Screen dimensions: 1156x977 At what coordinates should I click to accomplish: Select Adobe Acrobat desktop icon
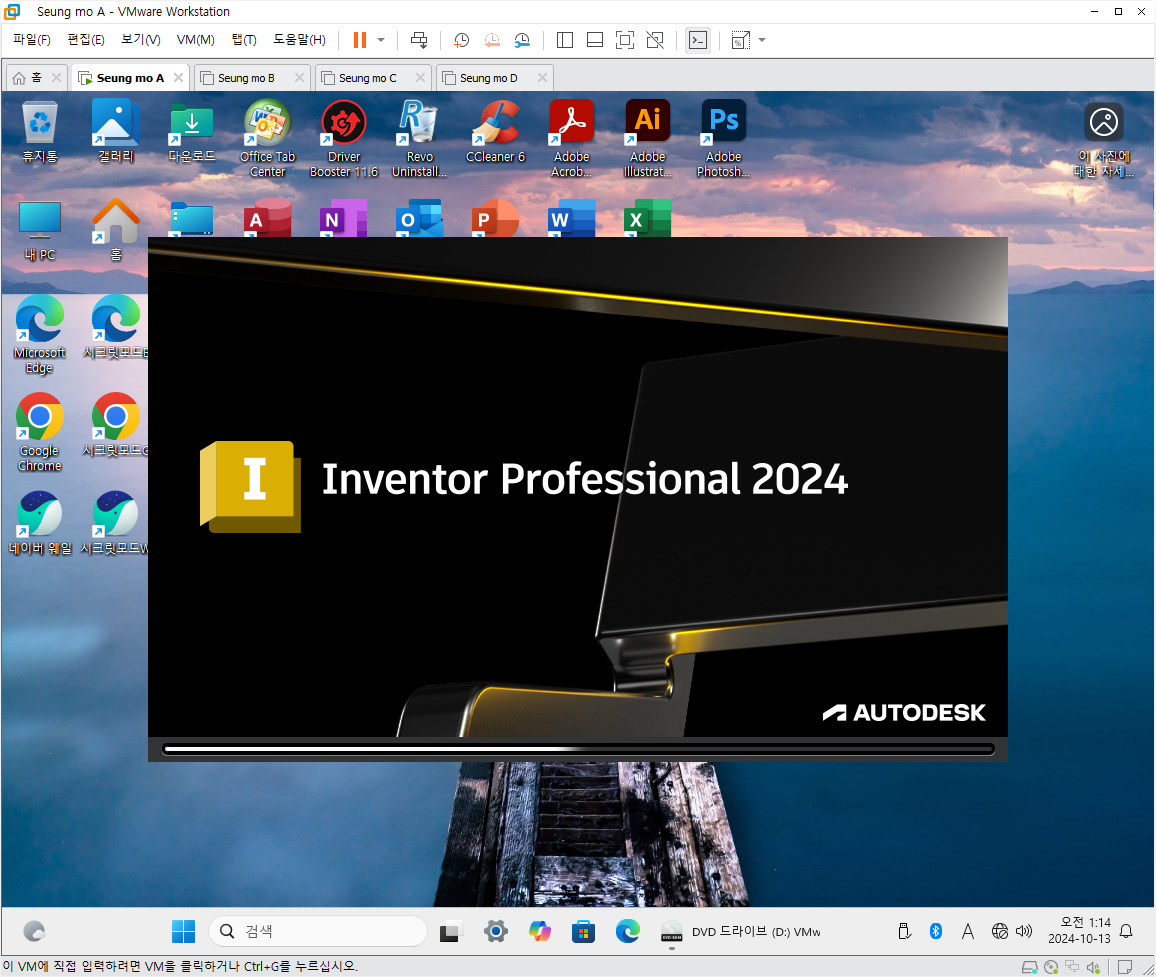click(x=571, y=139)
